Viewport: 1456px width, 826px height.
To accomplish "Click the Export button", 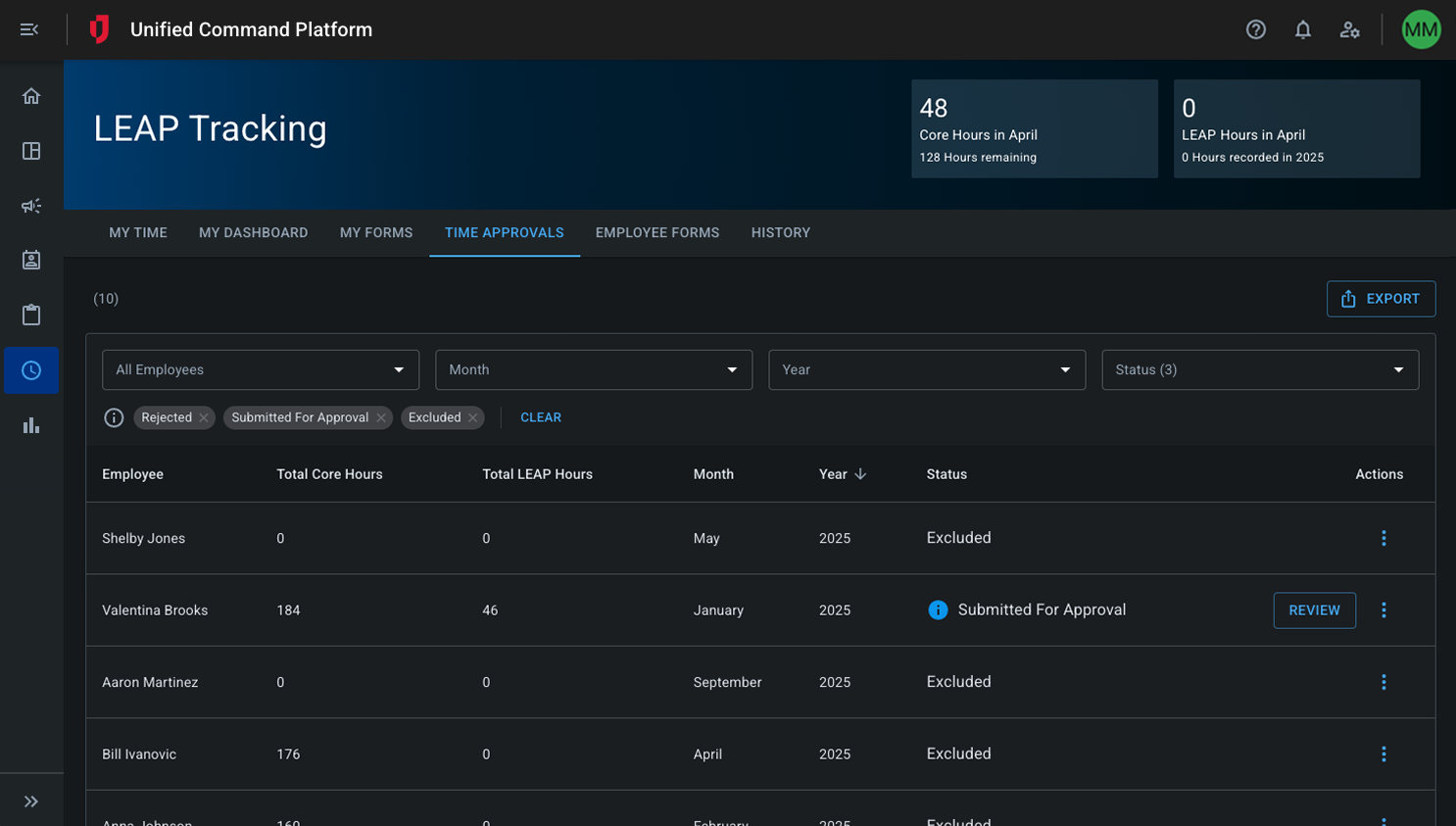I will [x=1381, y=299].
